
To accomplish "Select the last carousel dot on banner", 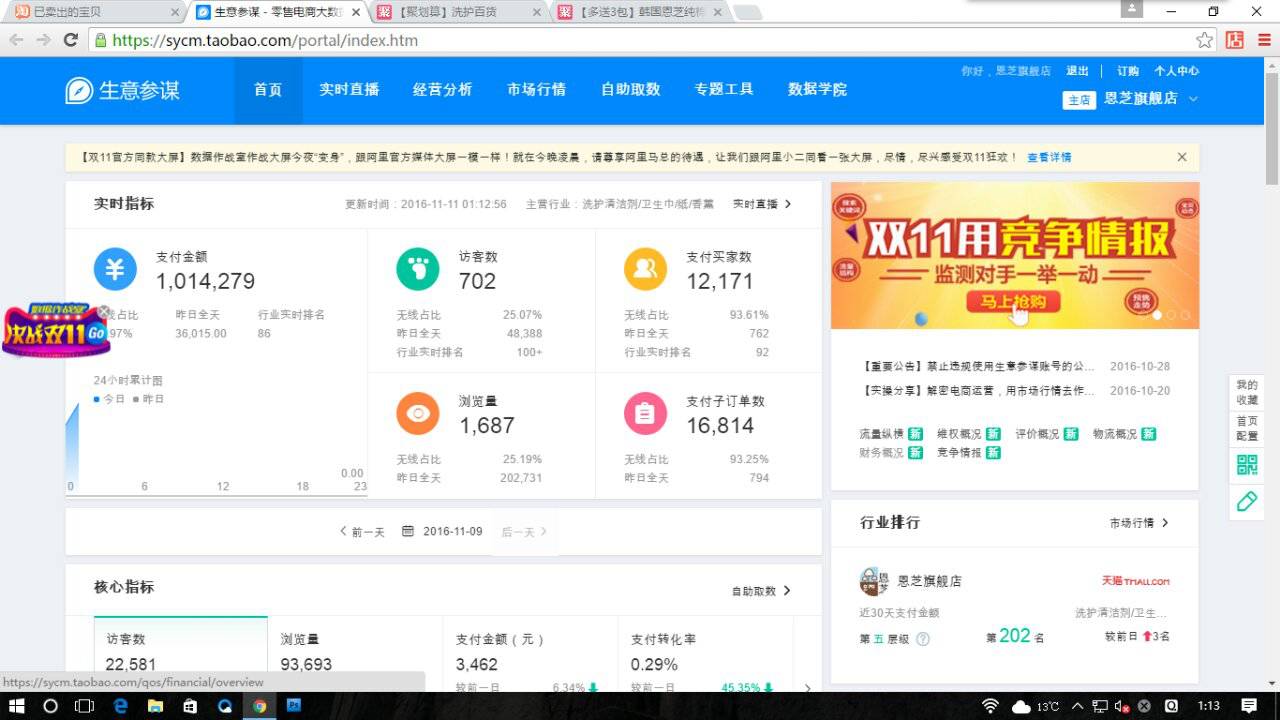I will pyautogui.click(x=1185, y=315).
